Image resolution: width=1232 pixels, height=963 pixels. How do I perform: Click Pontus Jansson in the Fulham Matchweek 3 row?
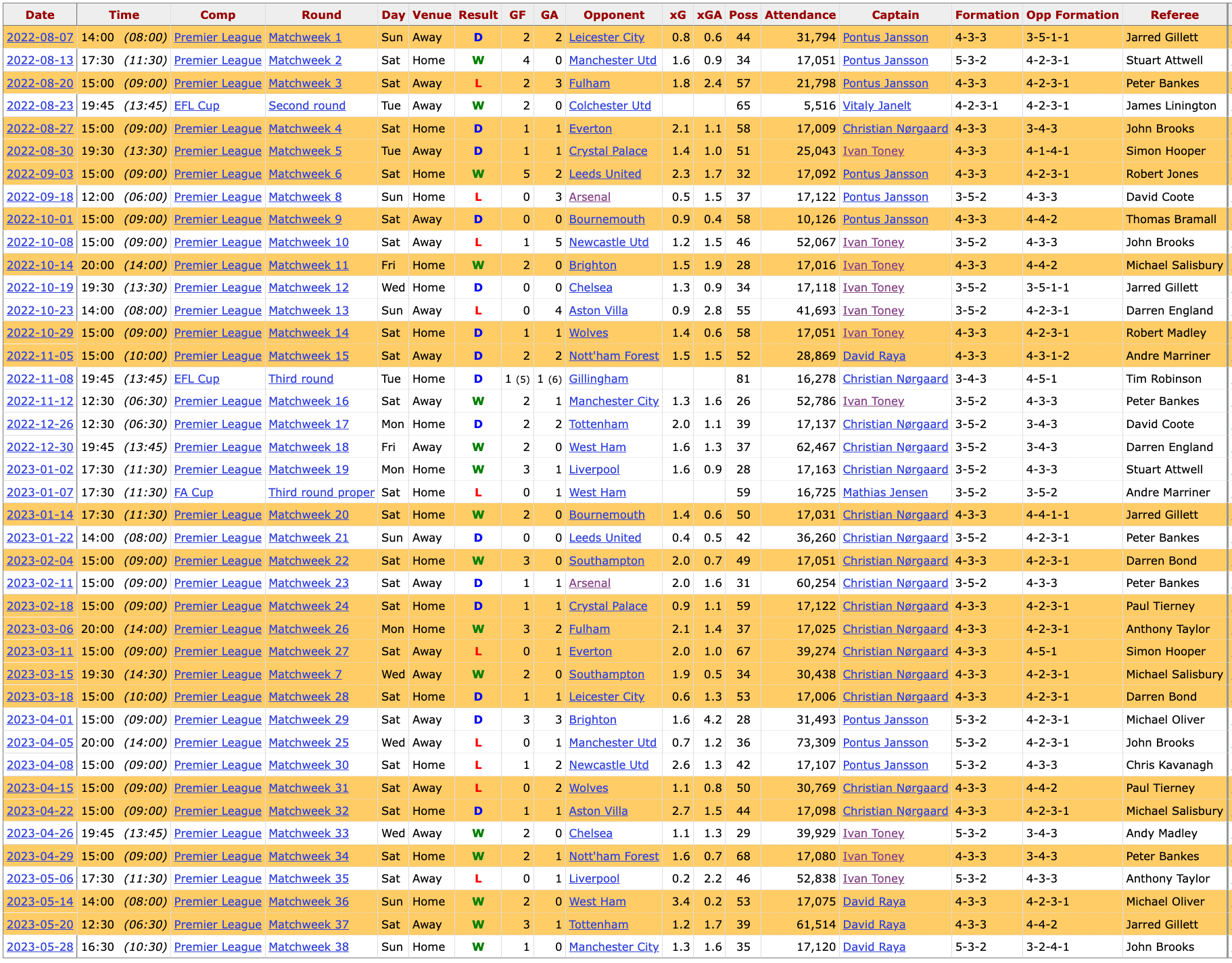(x=885, y=83)
